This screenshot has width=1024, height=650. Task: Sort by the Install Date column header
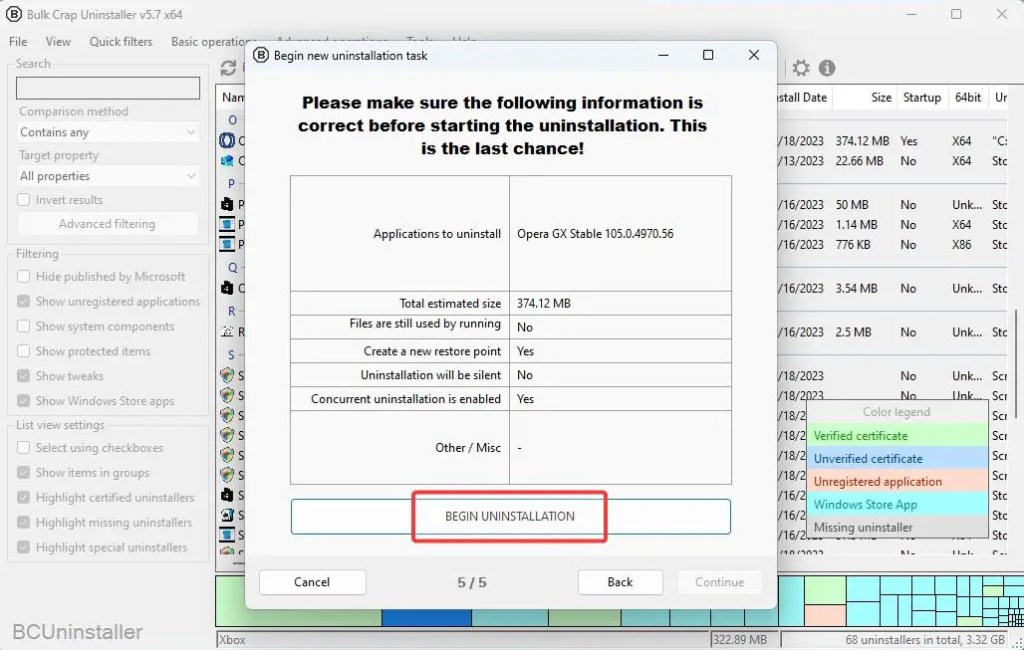[804, 97]
